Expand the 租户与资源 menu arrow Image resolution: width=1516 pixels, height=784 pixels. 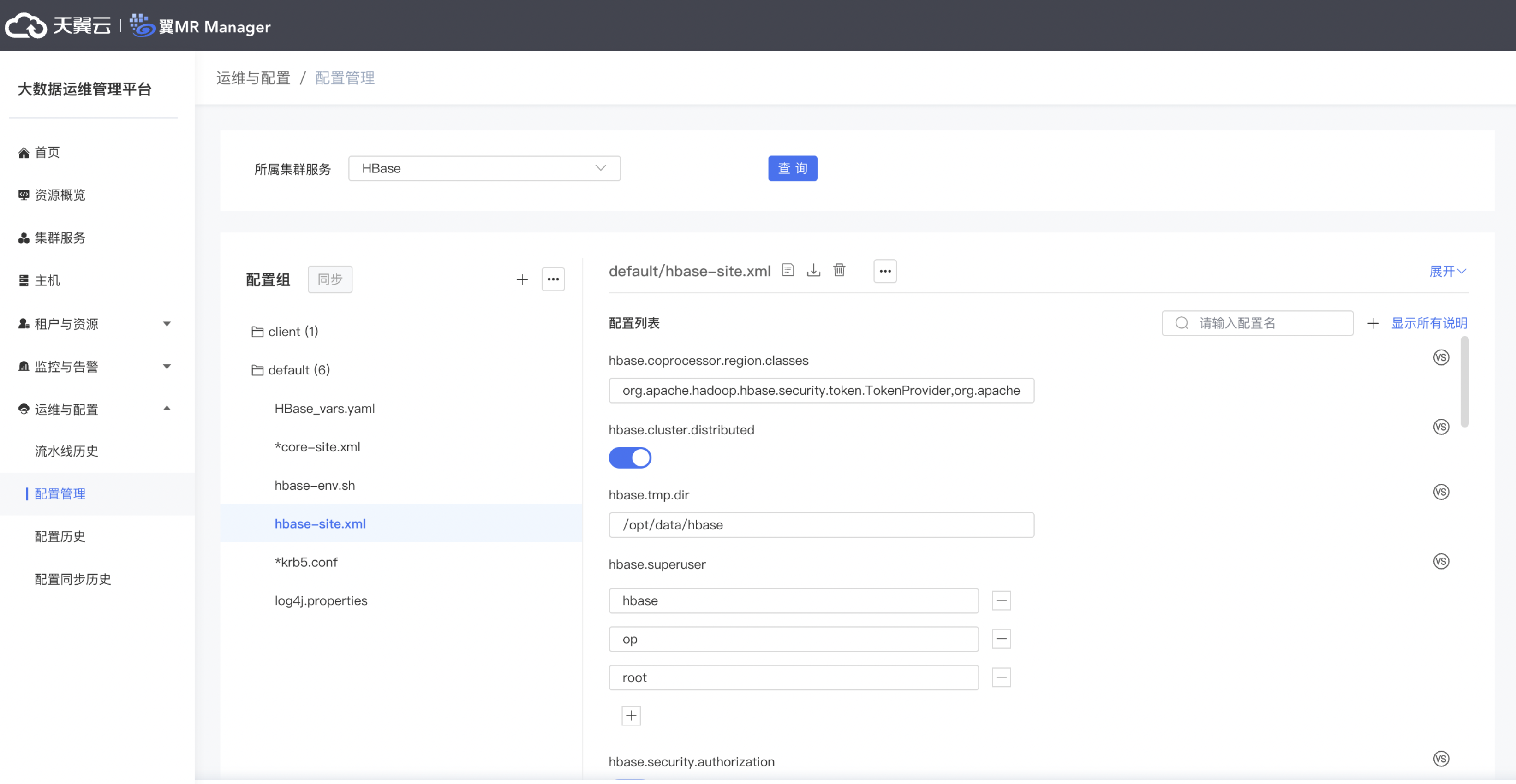[x=167, y=323]
